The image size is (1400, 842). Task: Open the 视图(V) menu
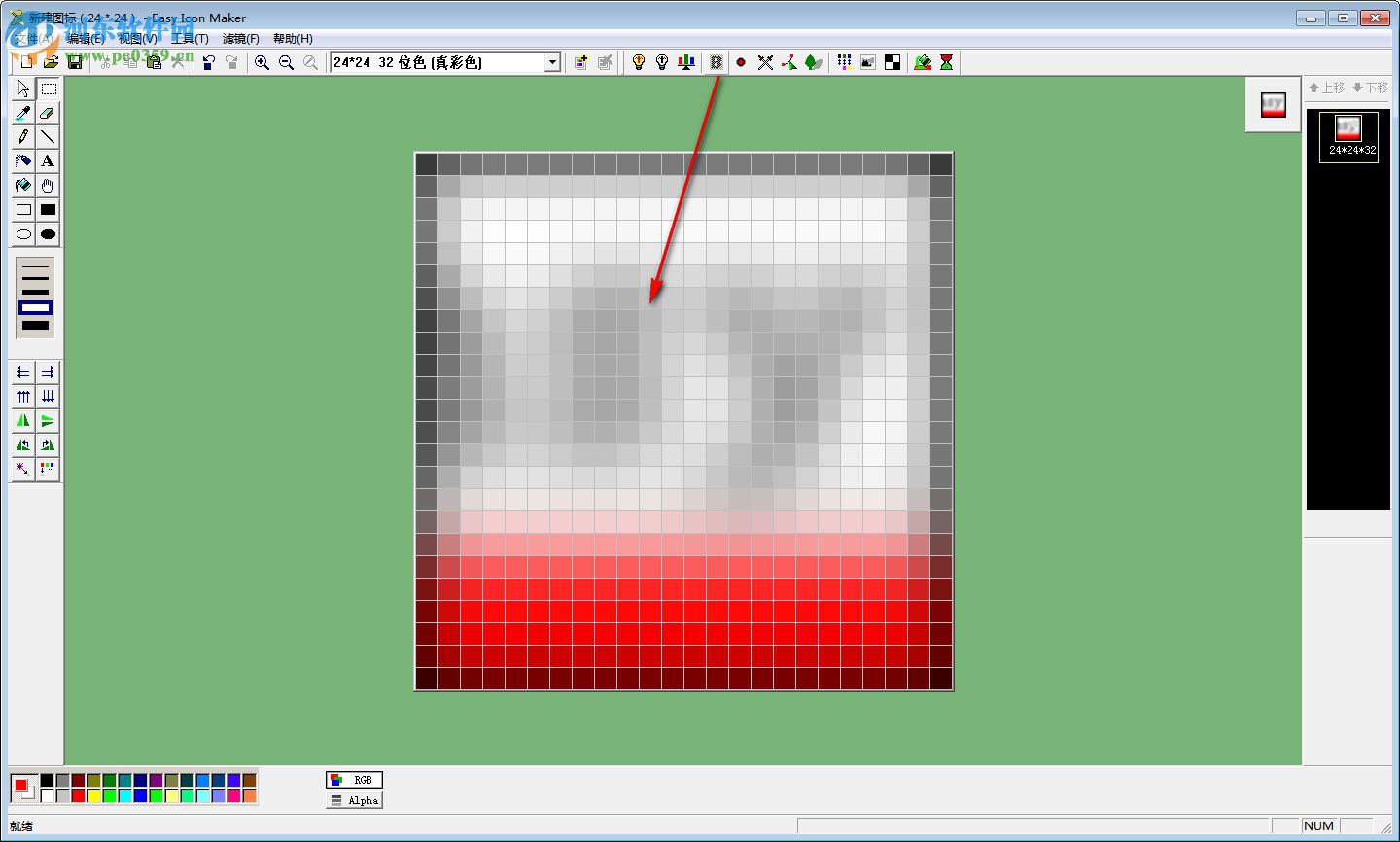138,39
